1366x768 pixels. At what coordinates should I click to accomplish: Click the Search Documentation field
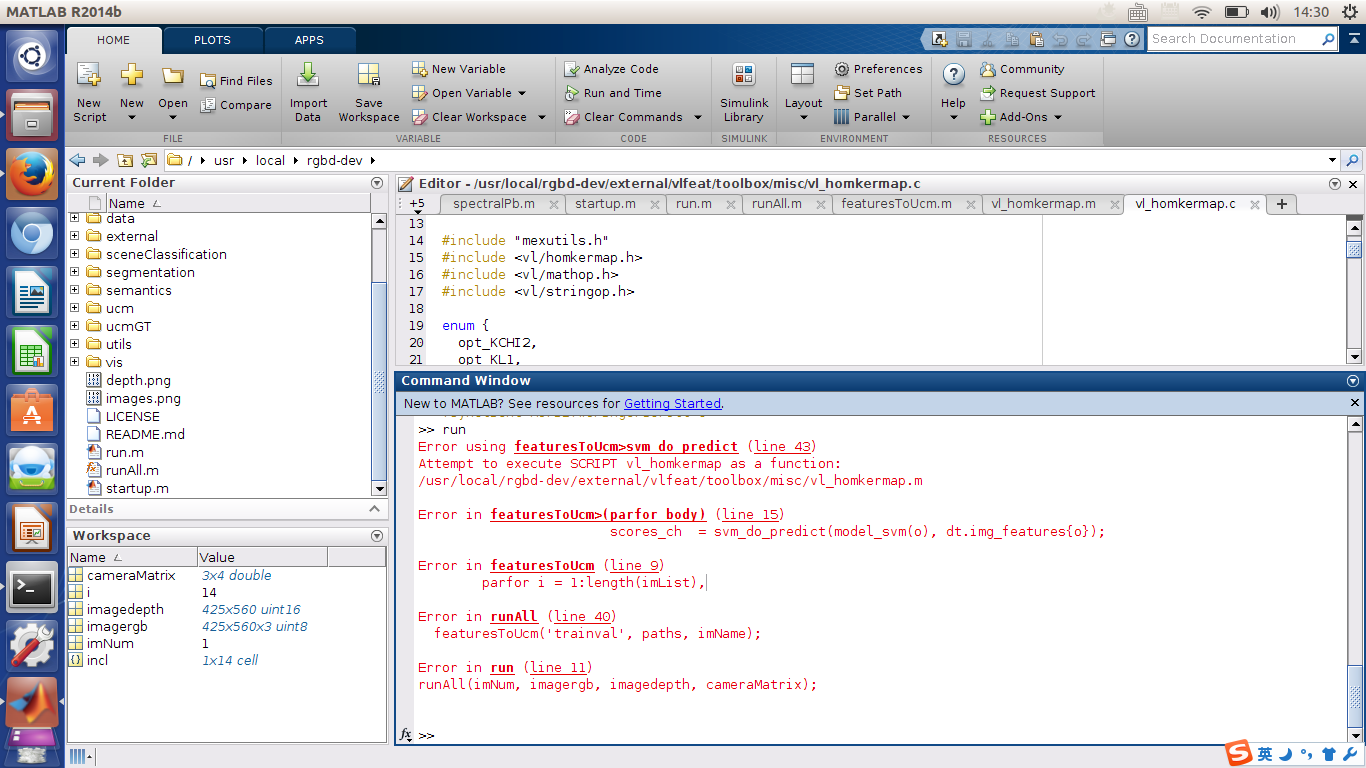1233,39
